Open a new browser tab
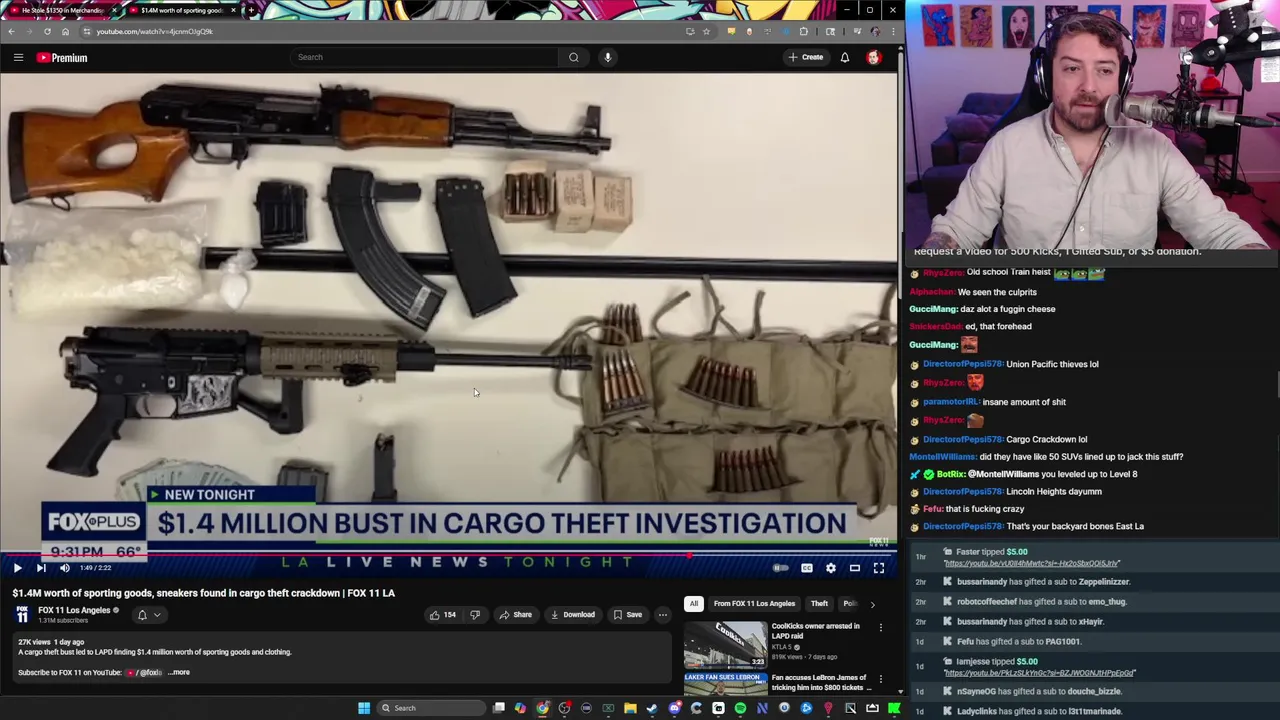The height and width of the screenshot is (720, 1280). pyautogui.click(x=251, y=10)
